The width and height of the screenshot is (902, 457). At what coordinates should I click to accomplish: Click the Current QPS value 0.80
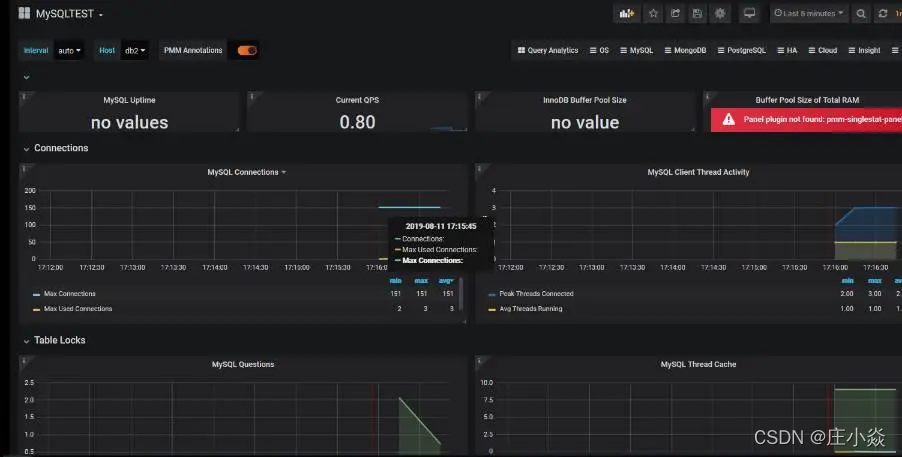point(357,122)
